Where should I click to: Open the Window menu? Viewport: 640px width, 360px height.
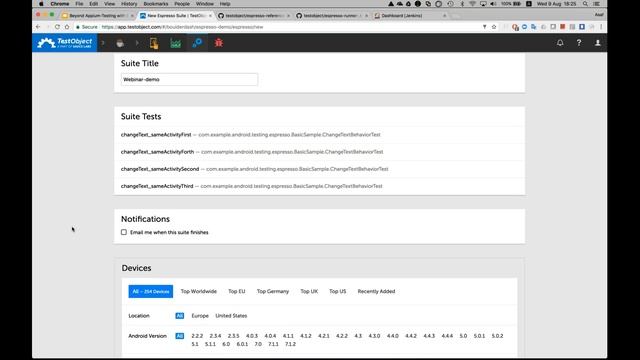coord(204,4)
